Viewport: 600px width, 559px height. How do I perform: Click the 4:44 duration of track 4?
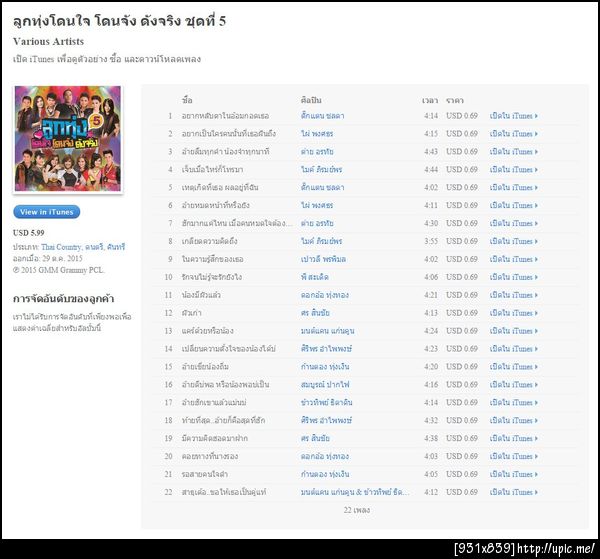(x=431, y=169)
